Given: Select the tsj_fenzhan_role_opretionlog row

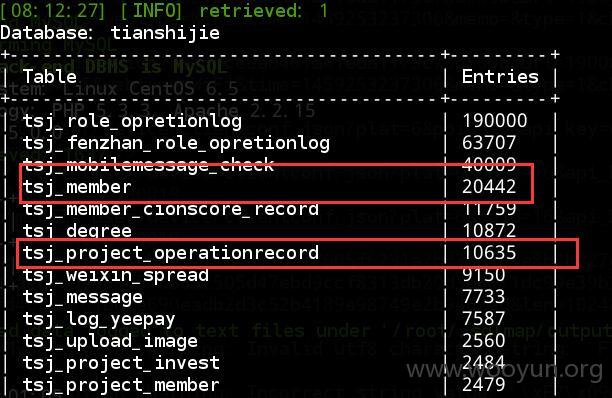Looking at the screenshot, I should (x=280, y=143).
